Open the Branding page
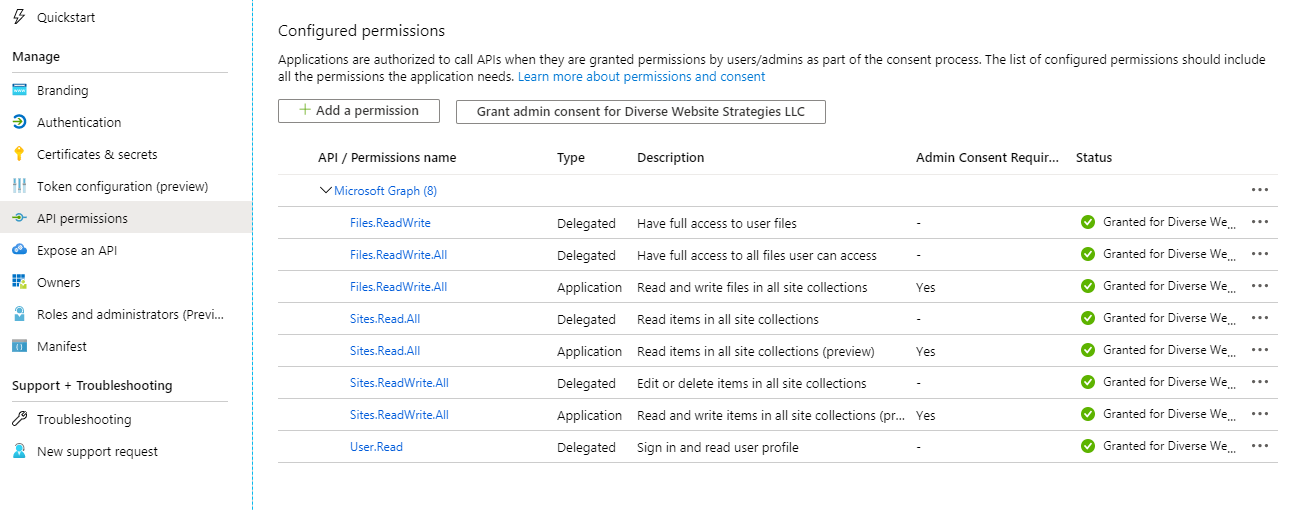This screenshot has height=510, width=1303. pyautogui.click(x=62, y=90)
